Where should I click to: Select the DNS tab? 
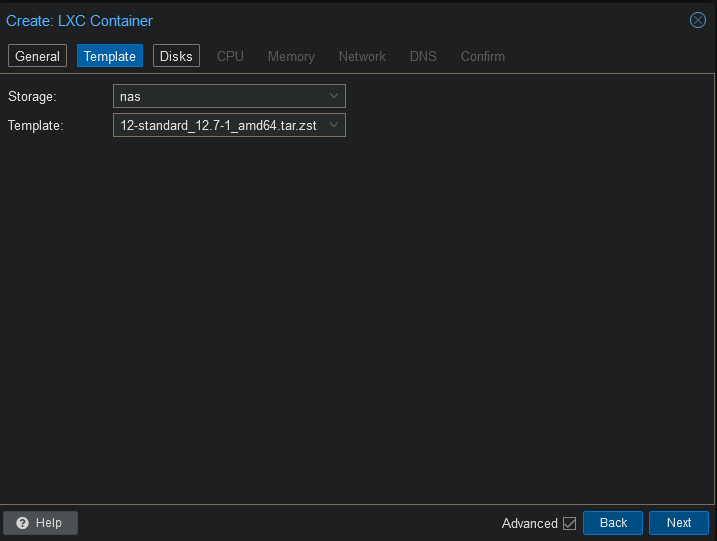pyautogui.click(x=423, y=56)
